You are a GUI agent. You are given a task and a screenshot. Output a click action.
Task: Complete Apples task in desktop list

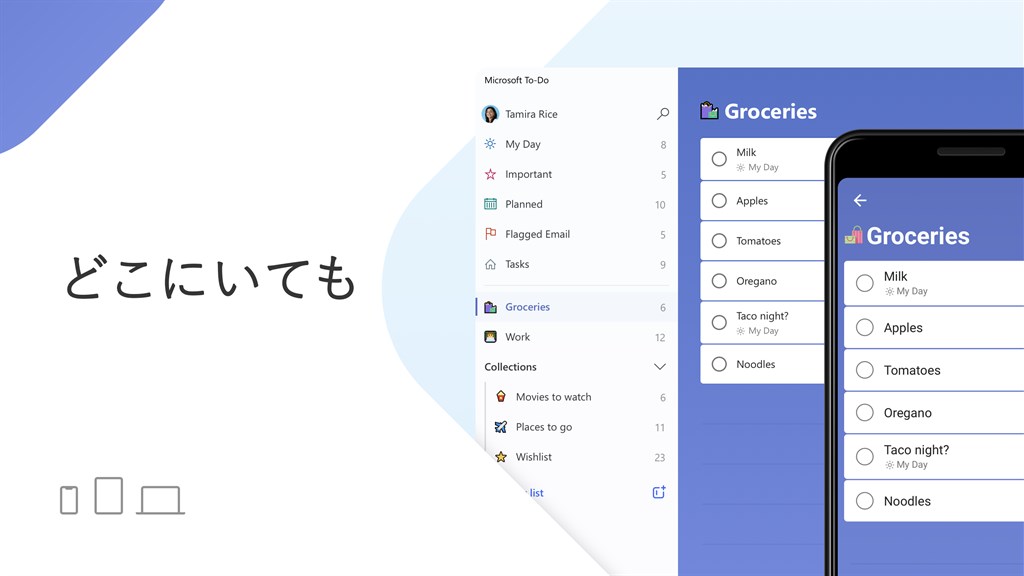[719, 200]
